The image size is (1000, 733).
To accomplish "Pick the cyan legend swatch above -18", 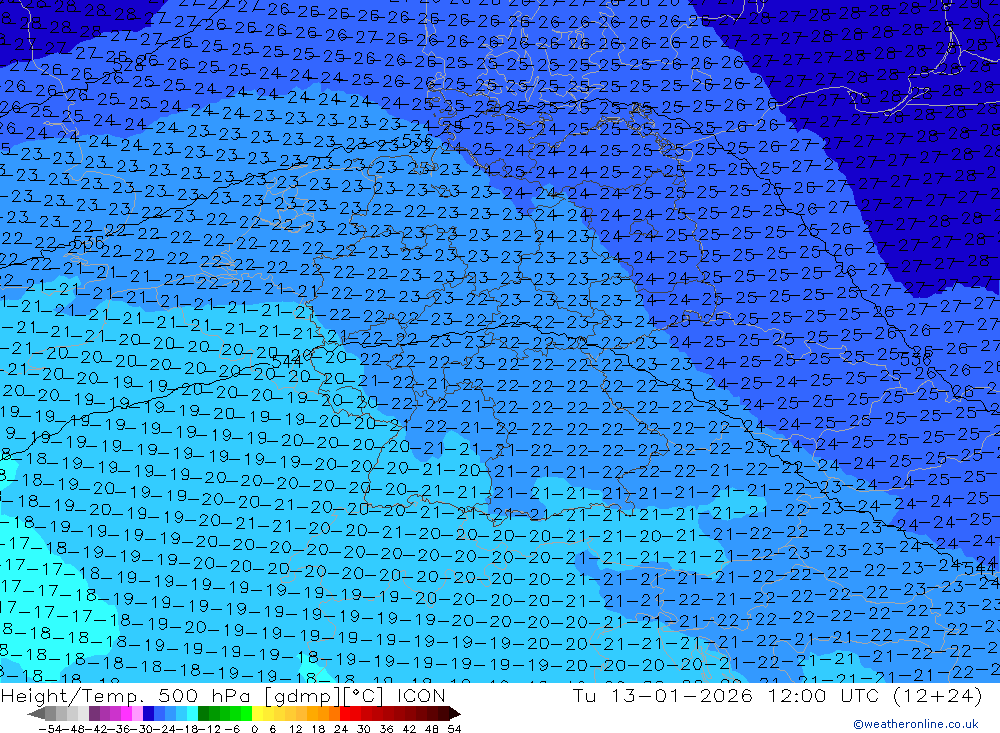I will click(x=193, y=713).
